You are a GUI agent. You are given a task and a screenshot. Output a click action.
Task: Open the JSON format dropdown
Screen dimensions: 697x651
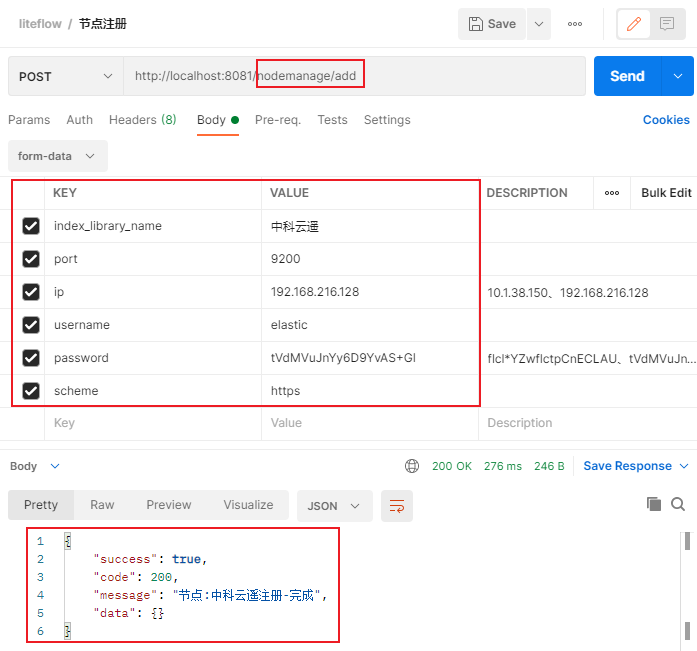[334, 505]
